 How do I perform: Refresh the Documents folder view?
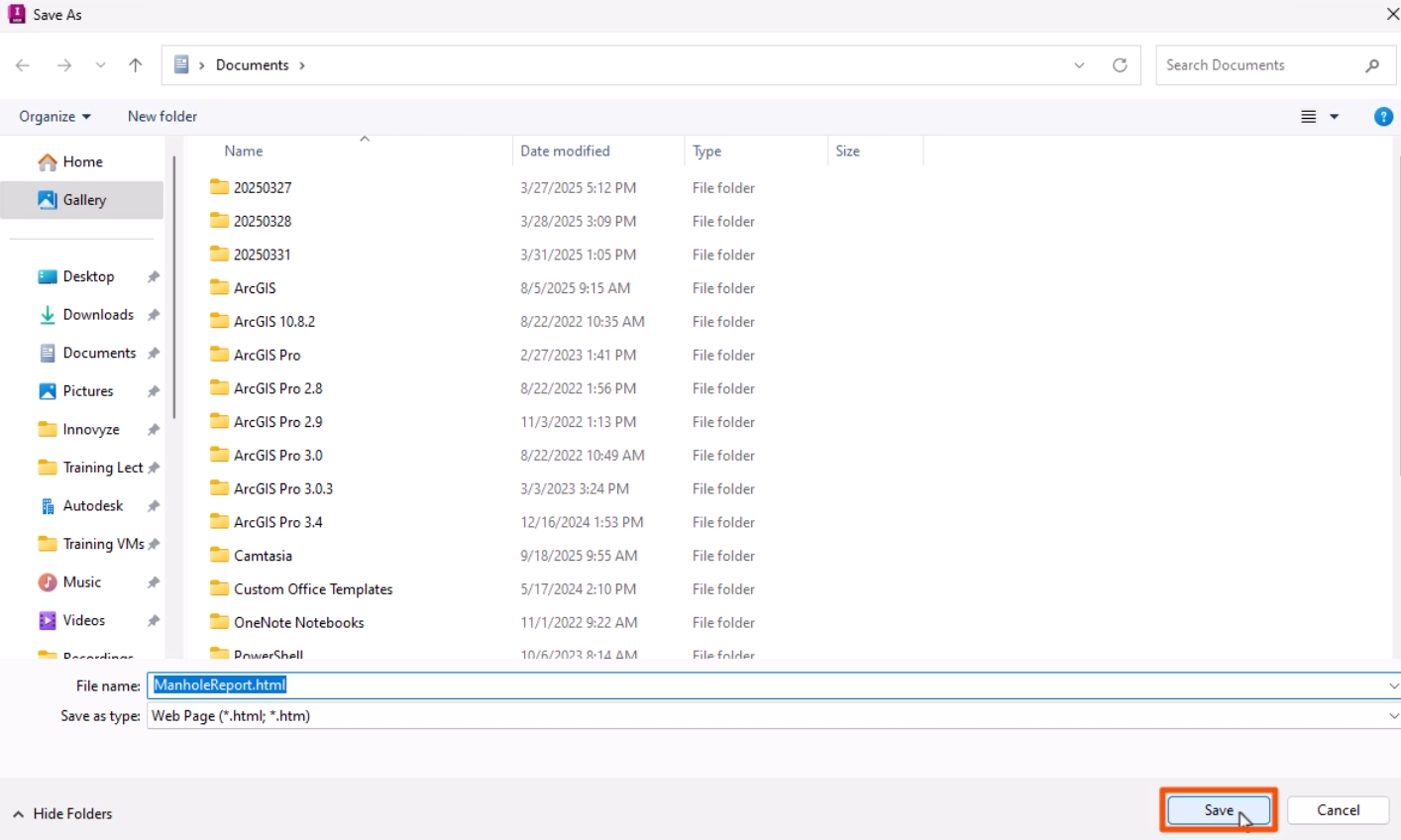(1121, 64)
